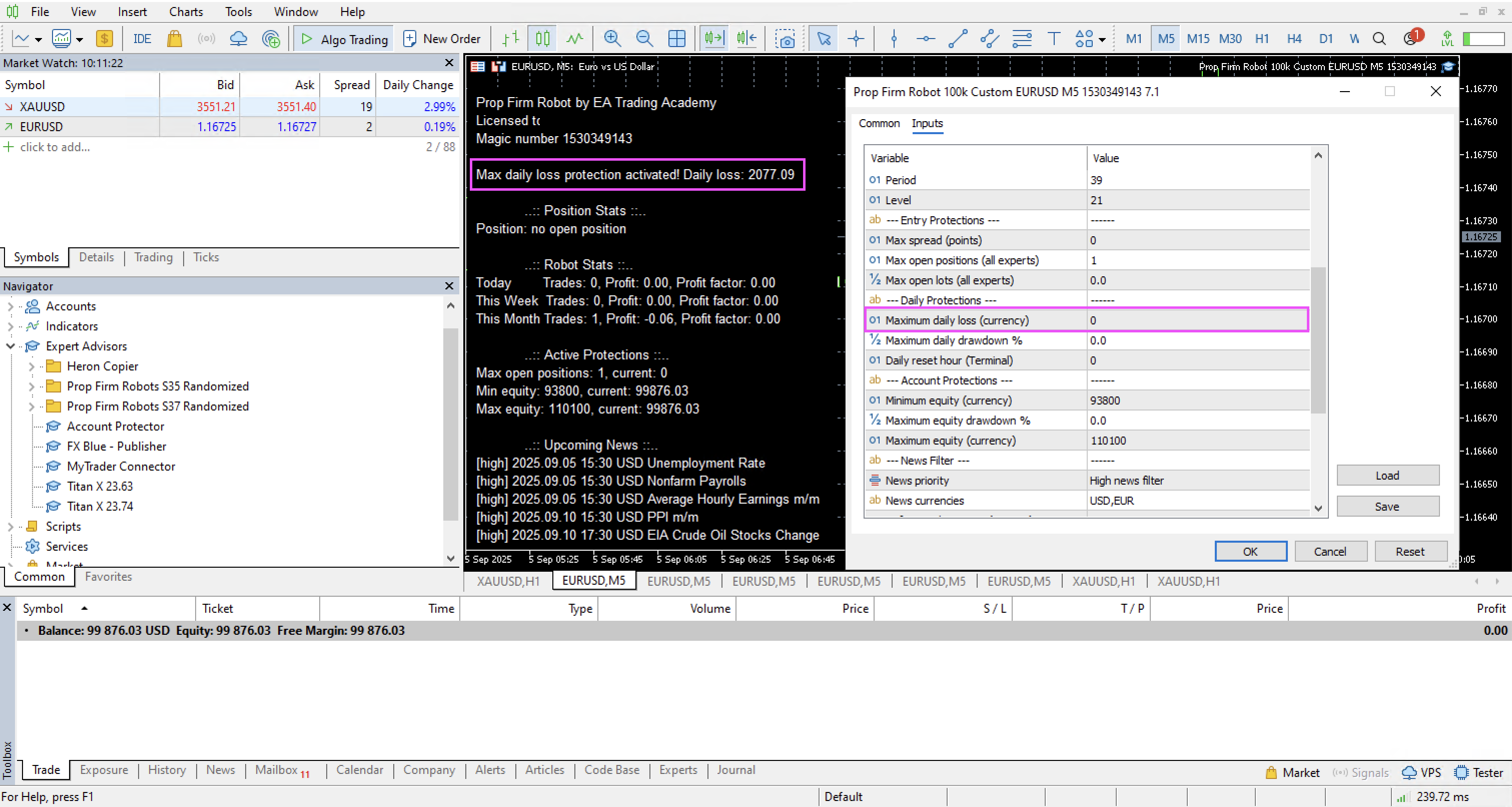
Task: Open the Experts tab in Toolbox
Action: [x=678, y=770]
